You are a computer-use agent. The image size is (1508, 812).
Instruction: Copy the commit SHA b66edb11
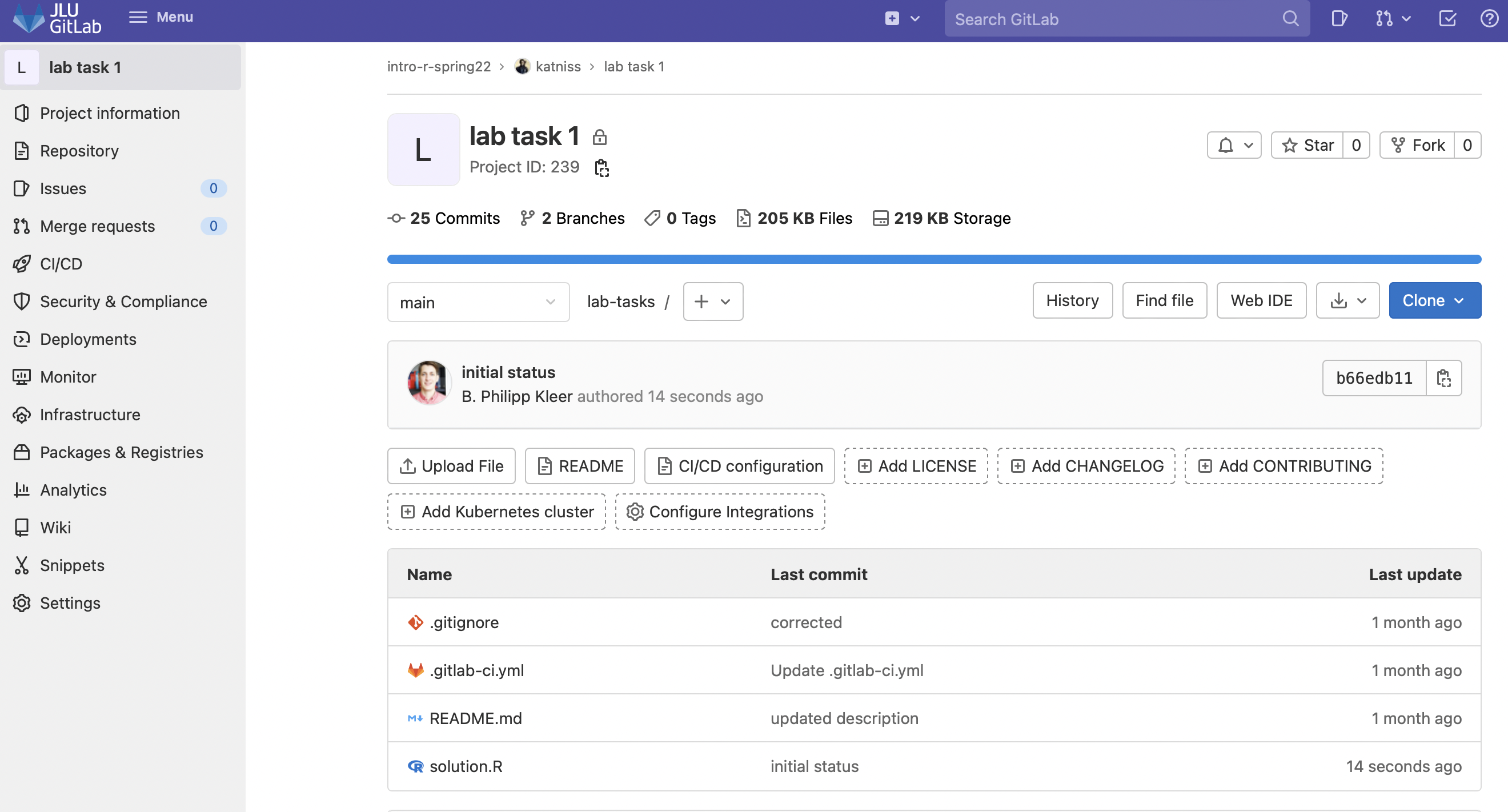1443,378
